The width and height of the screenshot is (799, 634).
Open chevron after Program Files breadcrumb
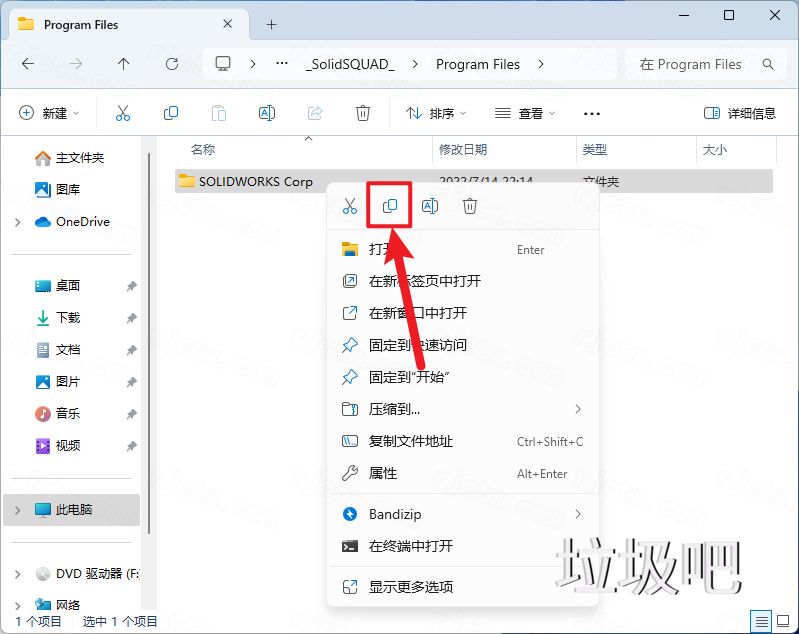click(541, 64)
